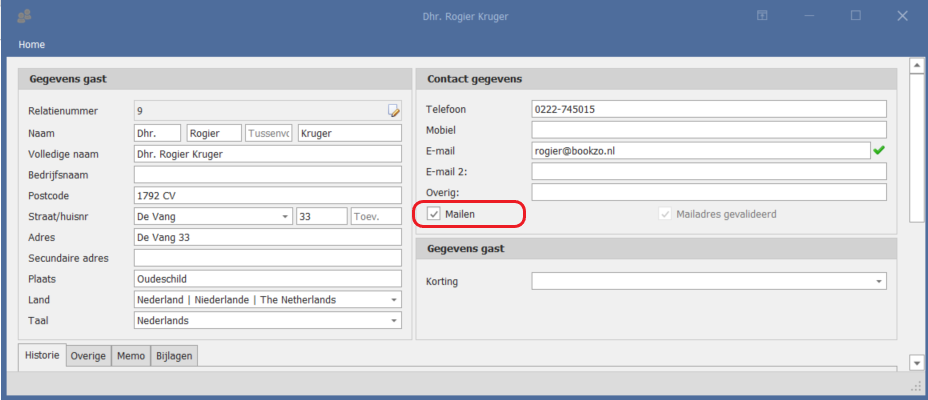The image size is (928, 400).
Task: Click the scrollbar down arrow
Action: [916, 362]
